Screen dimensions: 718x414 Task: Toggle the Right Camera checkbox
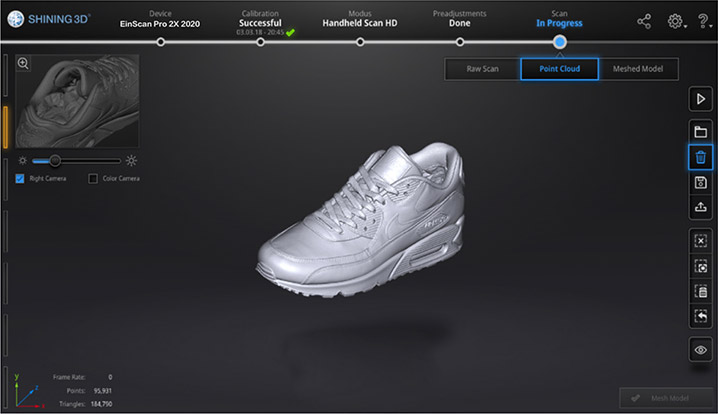(20, 179)
